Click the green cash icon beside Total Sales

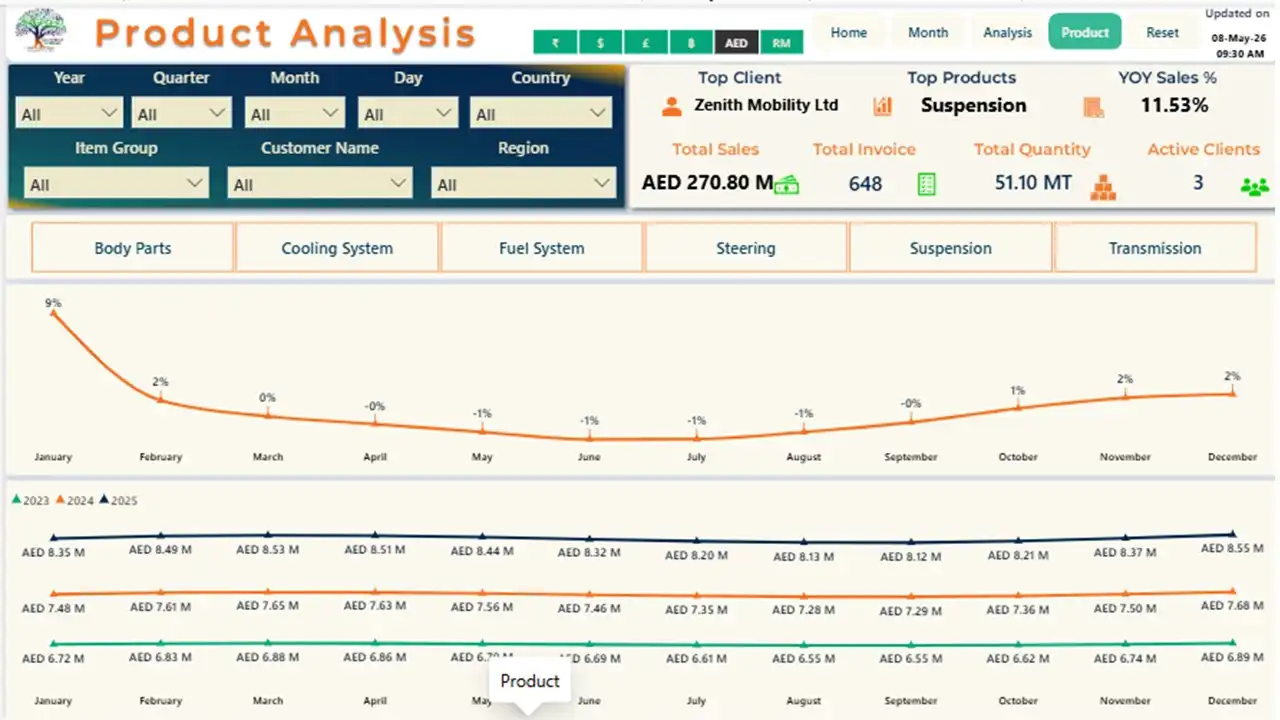[787, 184]
